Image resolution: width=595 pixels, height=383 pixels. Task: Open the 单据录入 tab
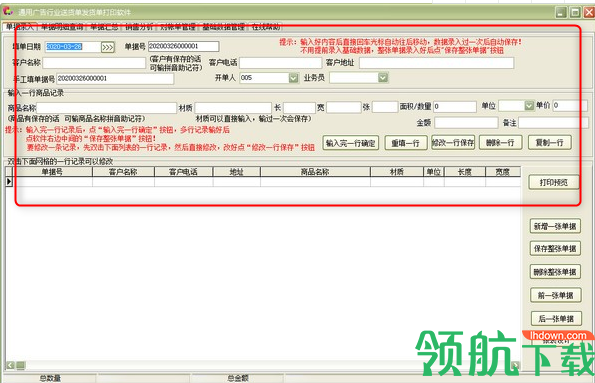[x=20, y=27]
